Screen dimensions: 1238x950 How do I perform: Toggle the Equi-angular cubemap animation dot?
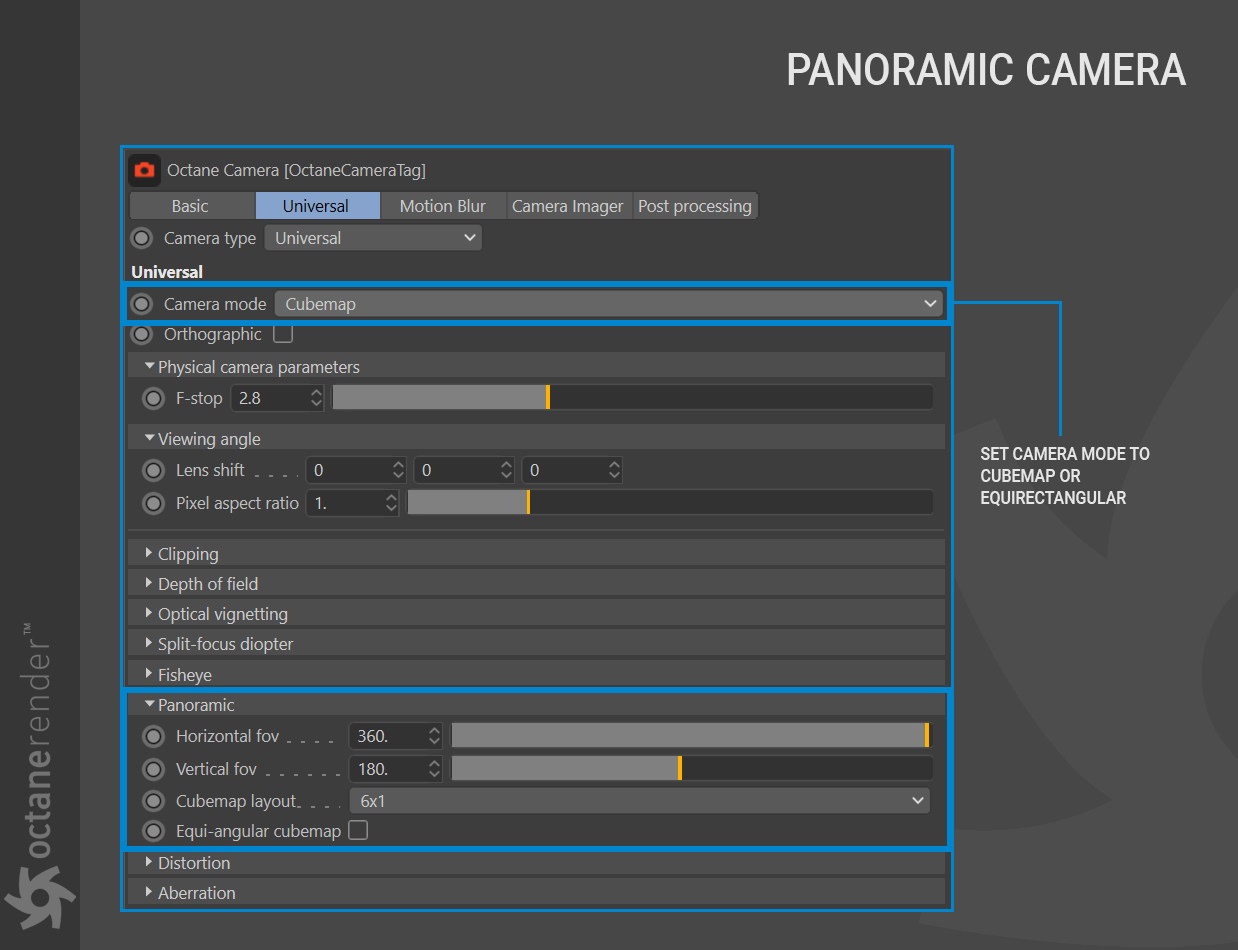(153, 830)
